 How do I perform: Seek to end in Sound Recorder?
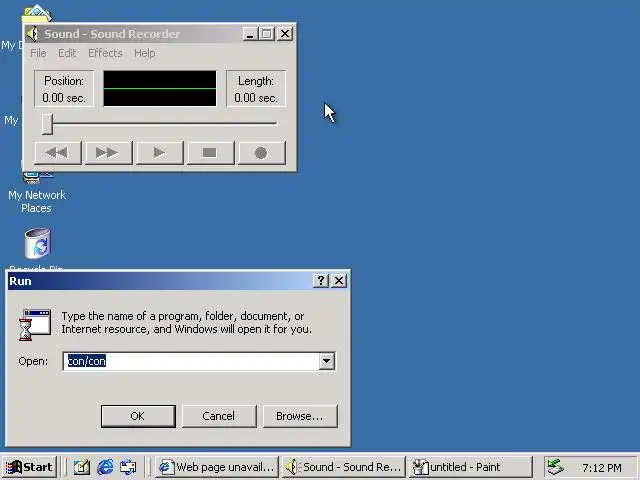pos(109,153)
